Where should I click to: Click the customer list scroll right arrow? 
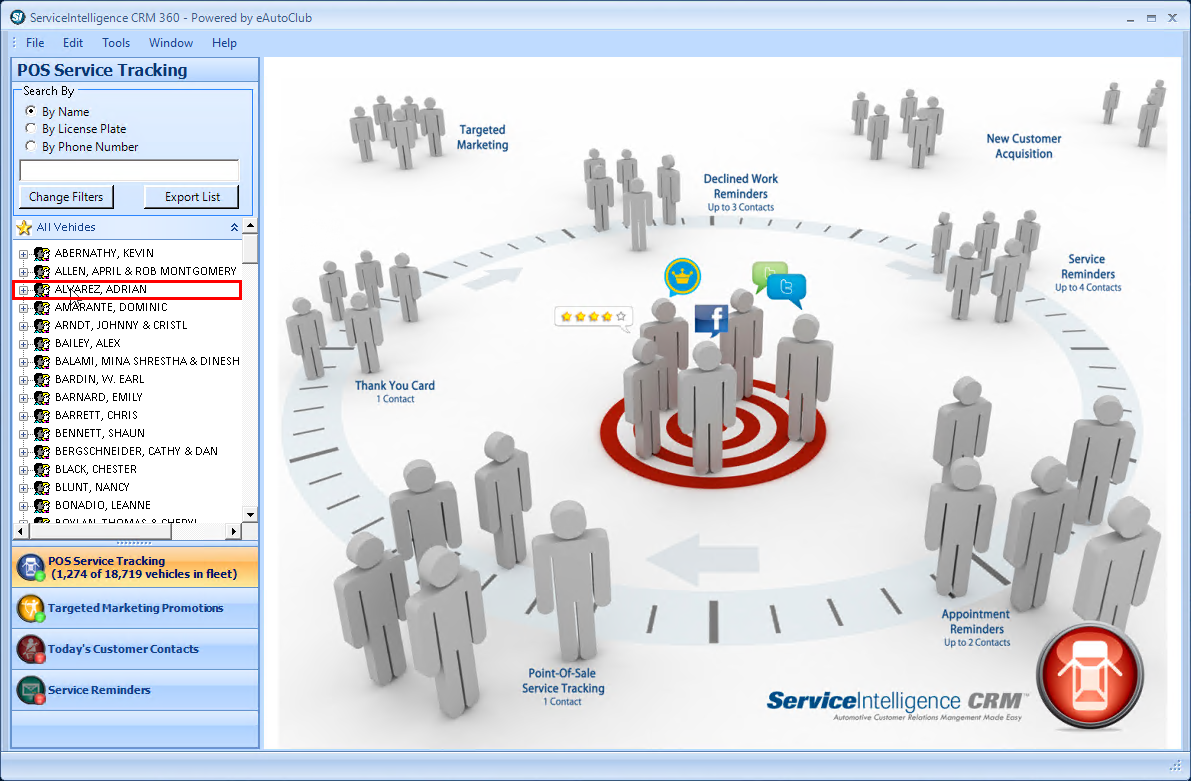pyautogui.click(x=234, y=531)
